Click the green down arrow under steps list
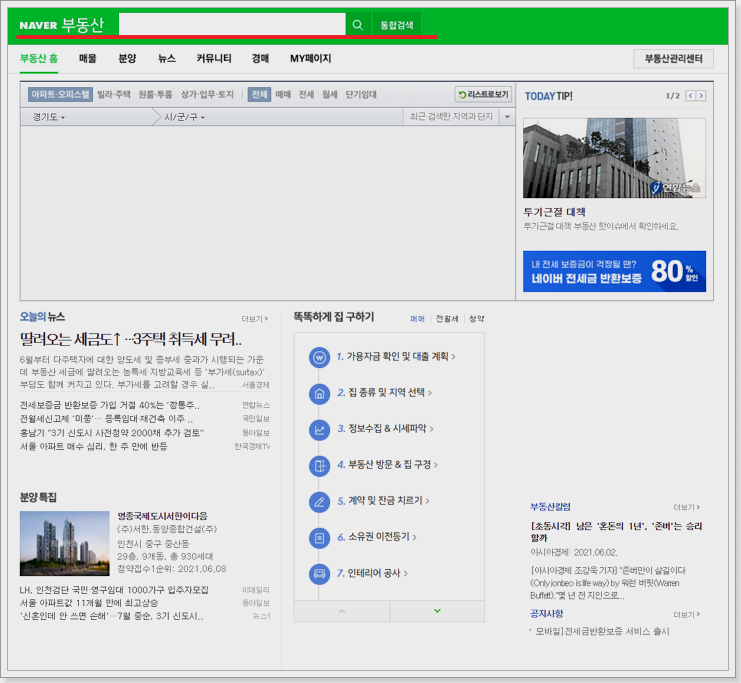 pos(438,611)
